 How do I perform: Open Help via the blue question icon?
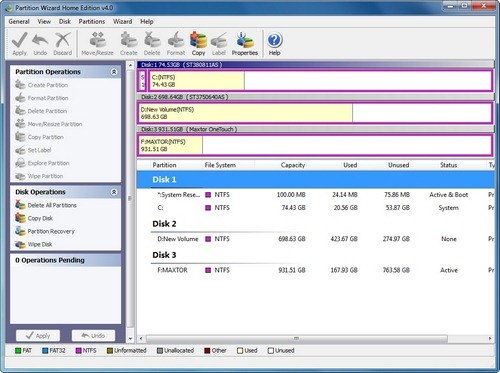(x=274, y=44)
